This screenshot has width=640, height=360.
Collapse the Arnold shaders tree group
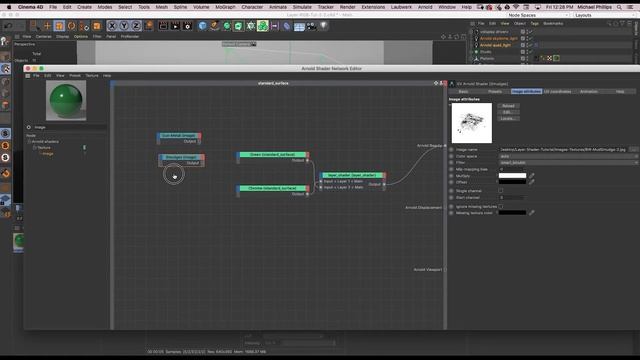tap(29, 142)
